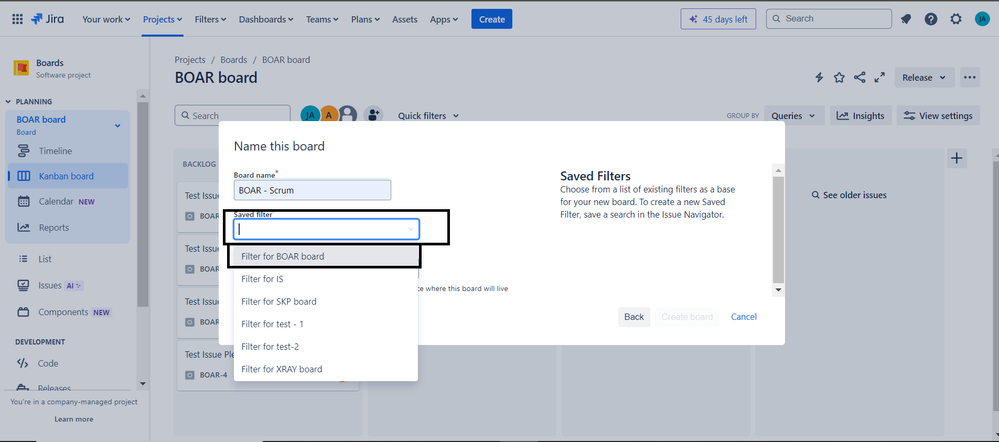
Task: Expand the Release dropdown
Action: [924, 78]
